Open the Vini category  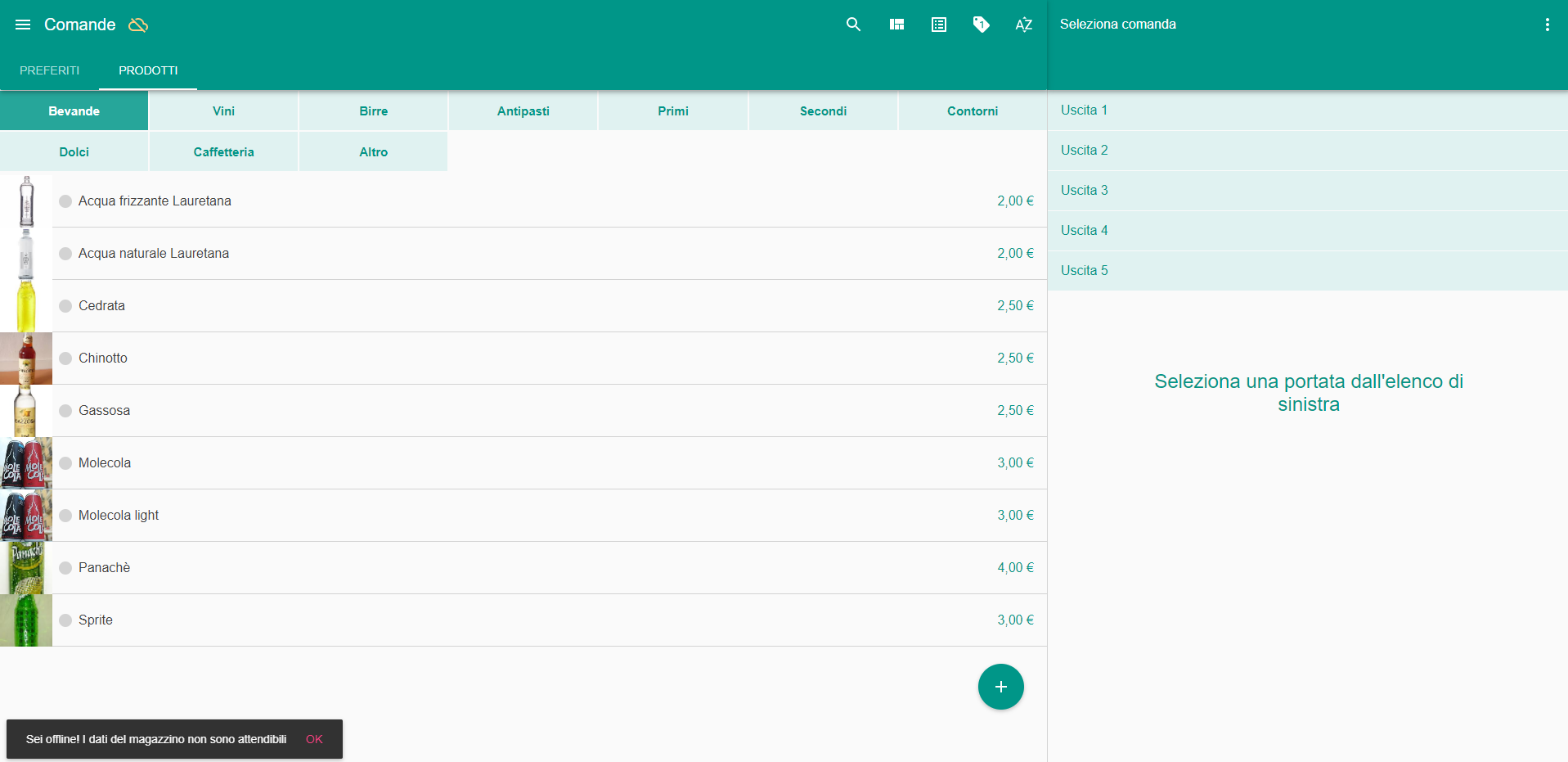coord(223,110)
